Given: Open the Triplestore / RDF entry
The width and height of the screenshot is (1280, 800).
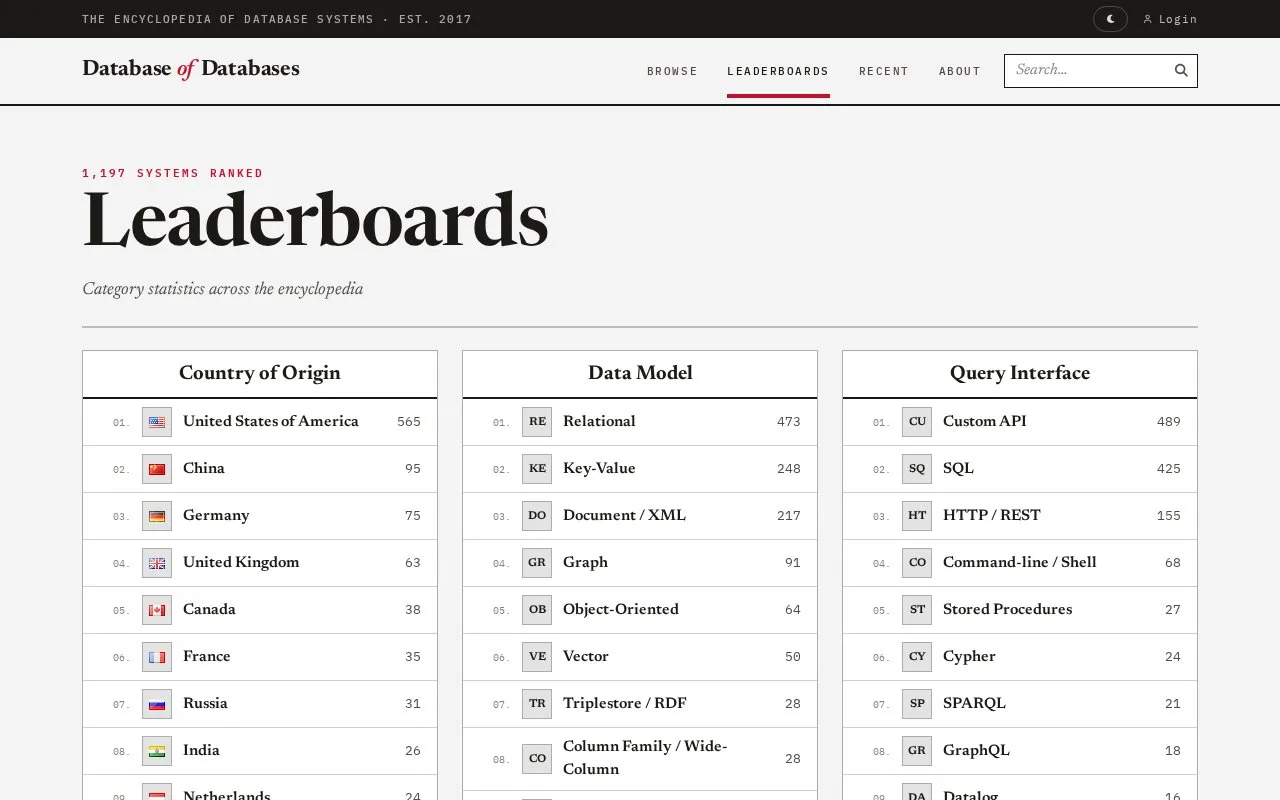Looking at the screenshot, I should (625, 703).
